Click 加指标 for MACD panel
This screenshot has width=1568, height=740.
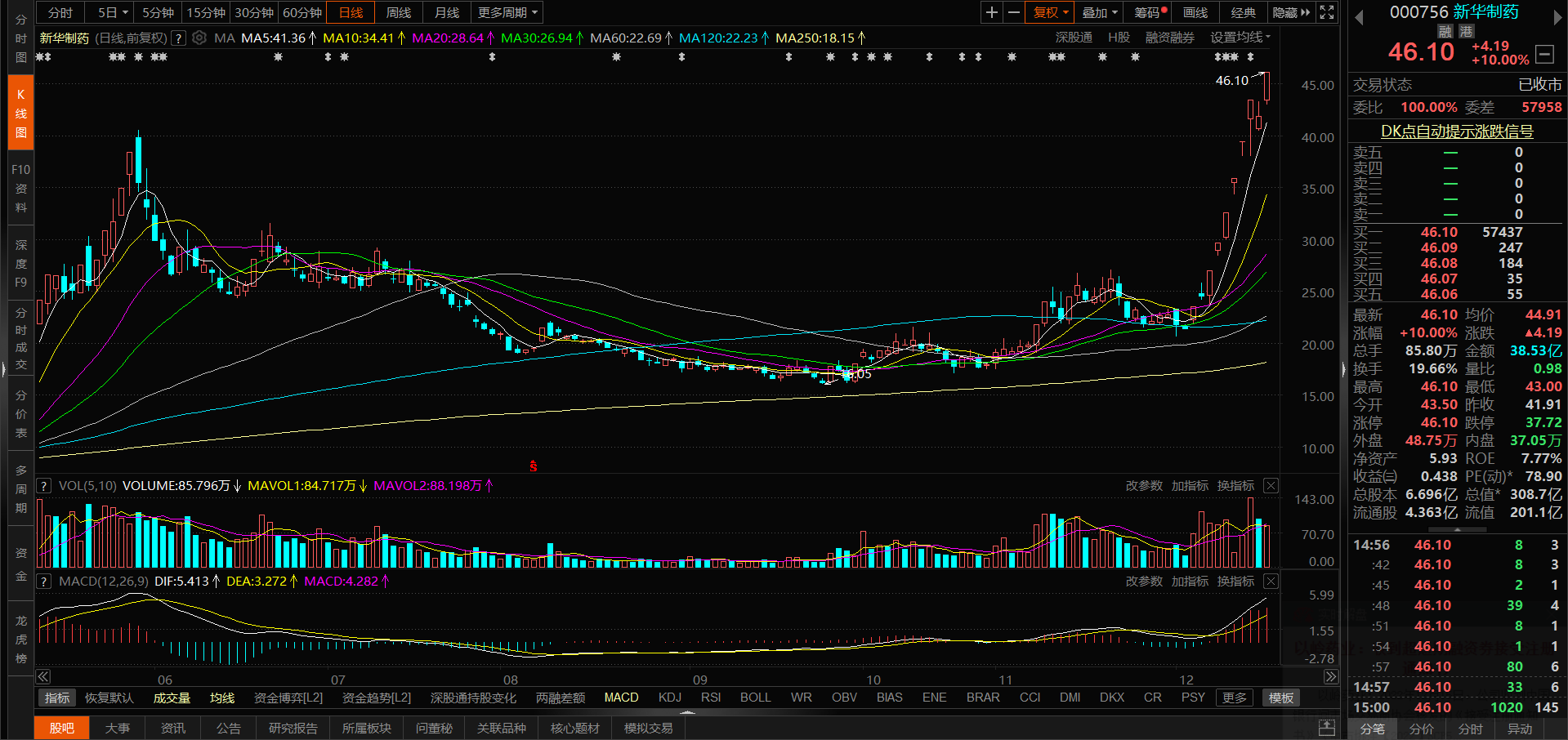click(x=1190, y=582)
